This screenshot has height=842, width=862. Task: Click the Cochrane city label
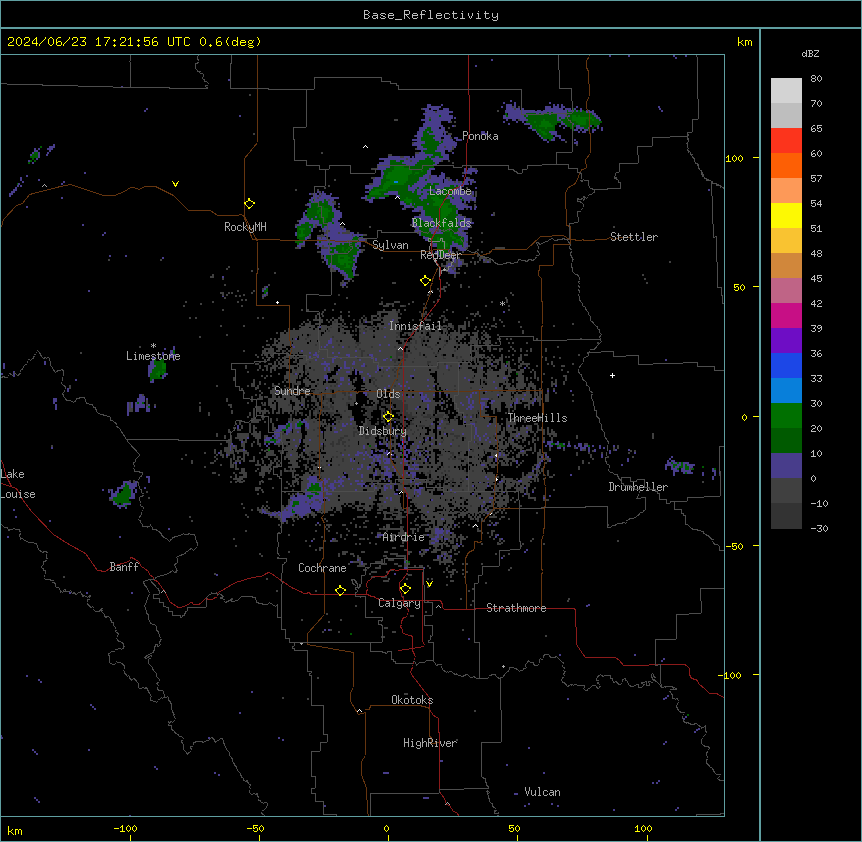(322, 568)
